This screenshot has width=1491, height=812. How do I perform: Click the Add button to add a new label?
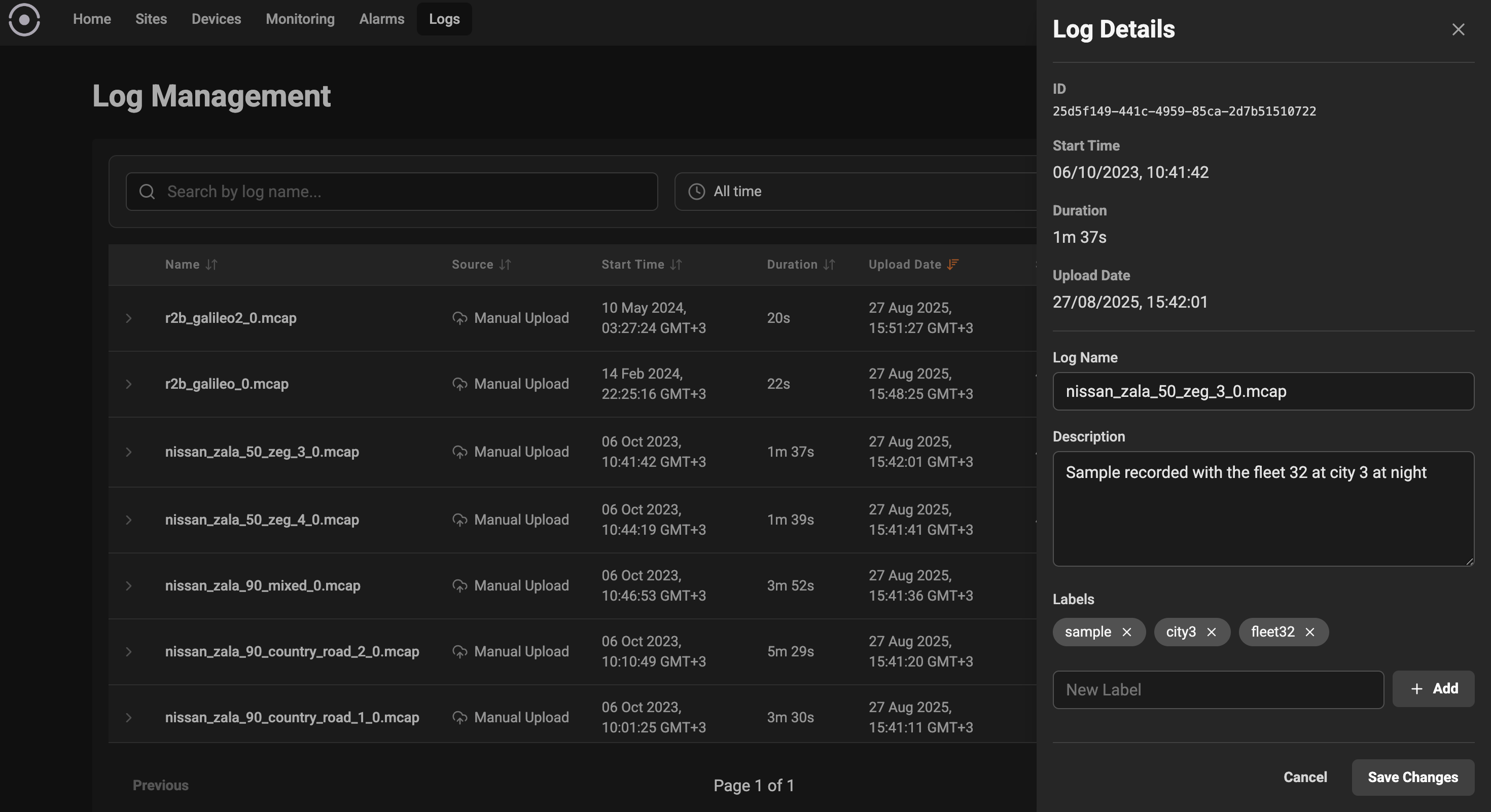coord(1433,688)
